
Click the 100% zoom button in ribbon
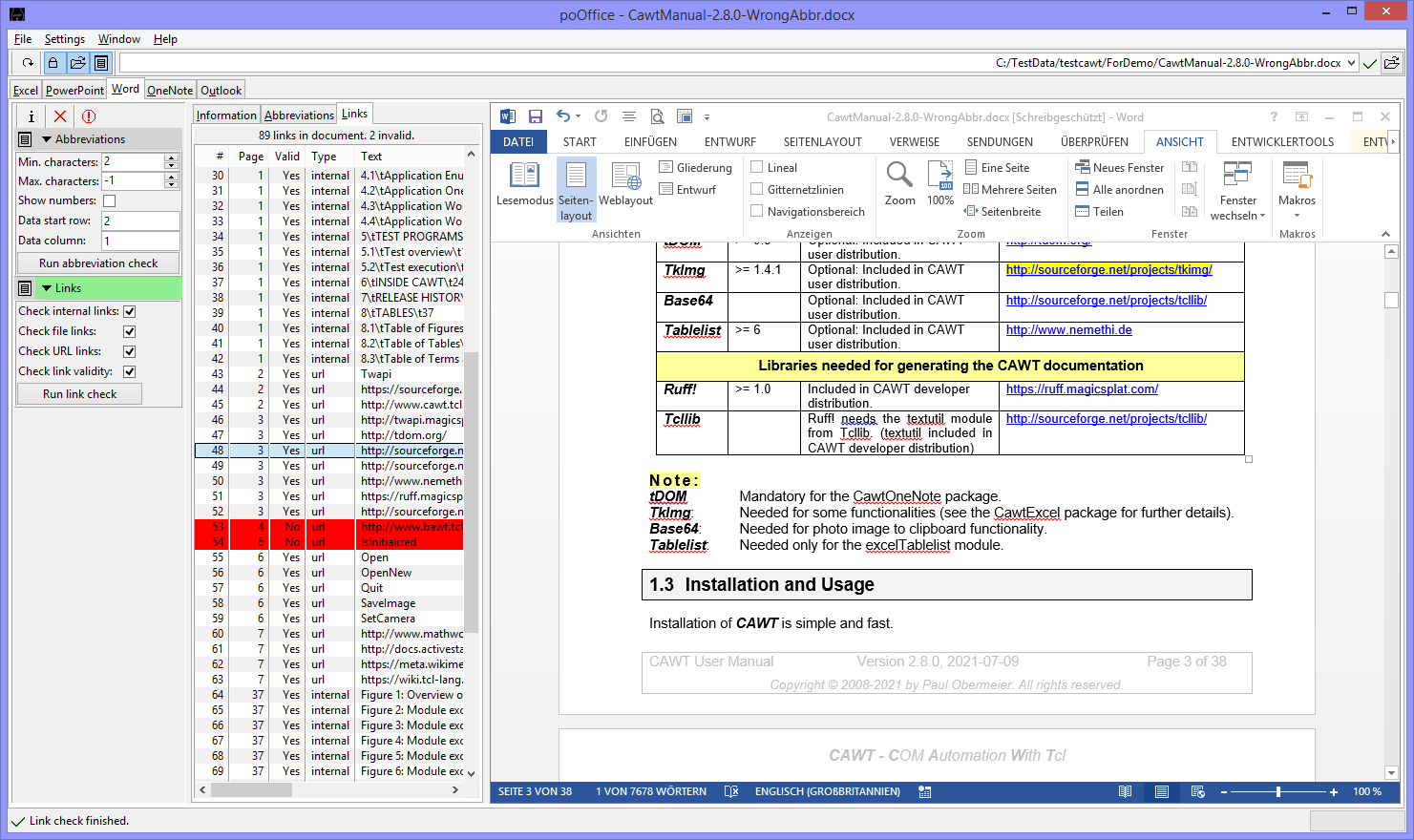[940, 184]
